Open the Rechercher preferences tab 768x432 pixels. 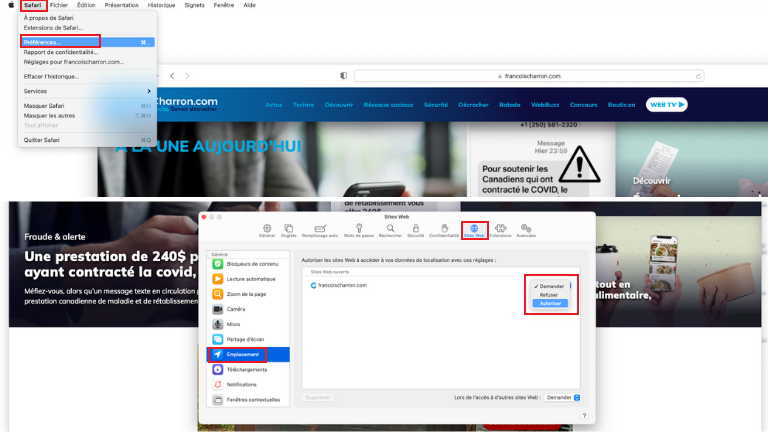point(390,231)
